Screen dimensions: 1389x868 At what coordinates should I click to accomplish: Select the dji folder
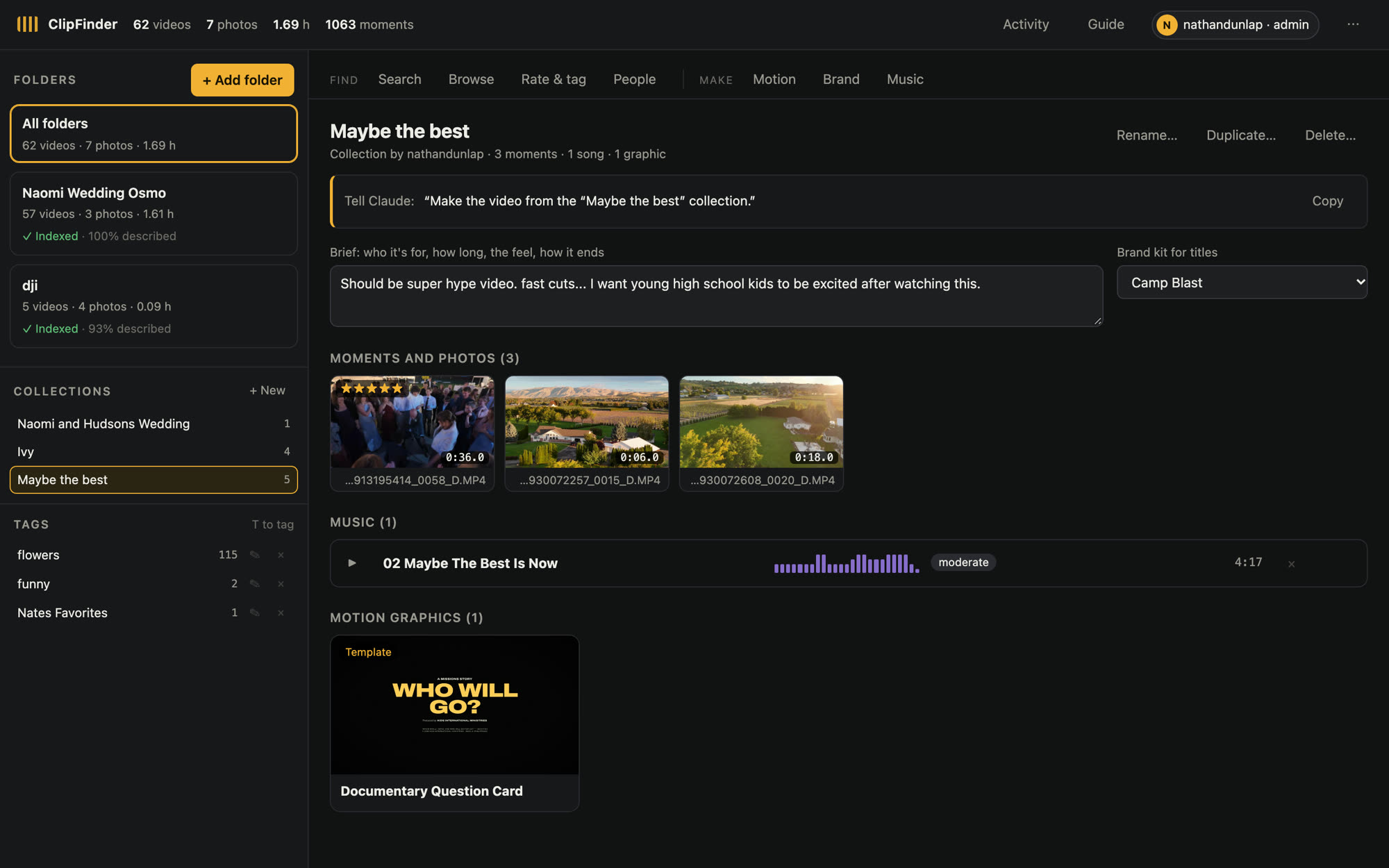coord(153,306)
